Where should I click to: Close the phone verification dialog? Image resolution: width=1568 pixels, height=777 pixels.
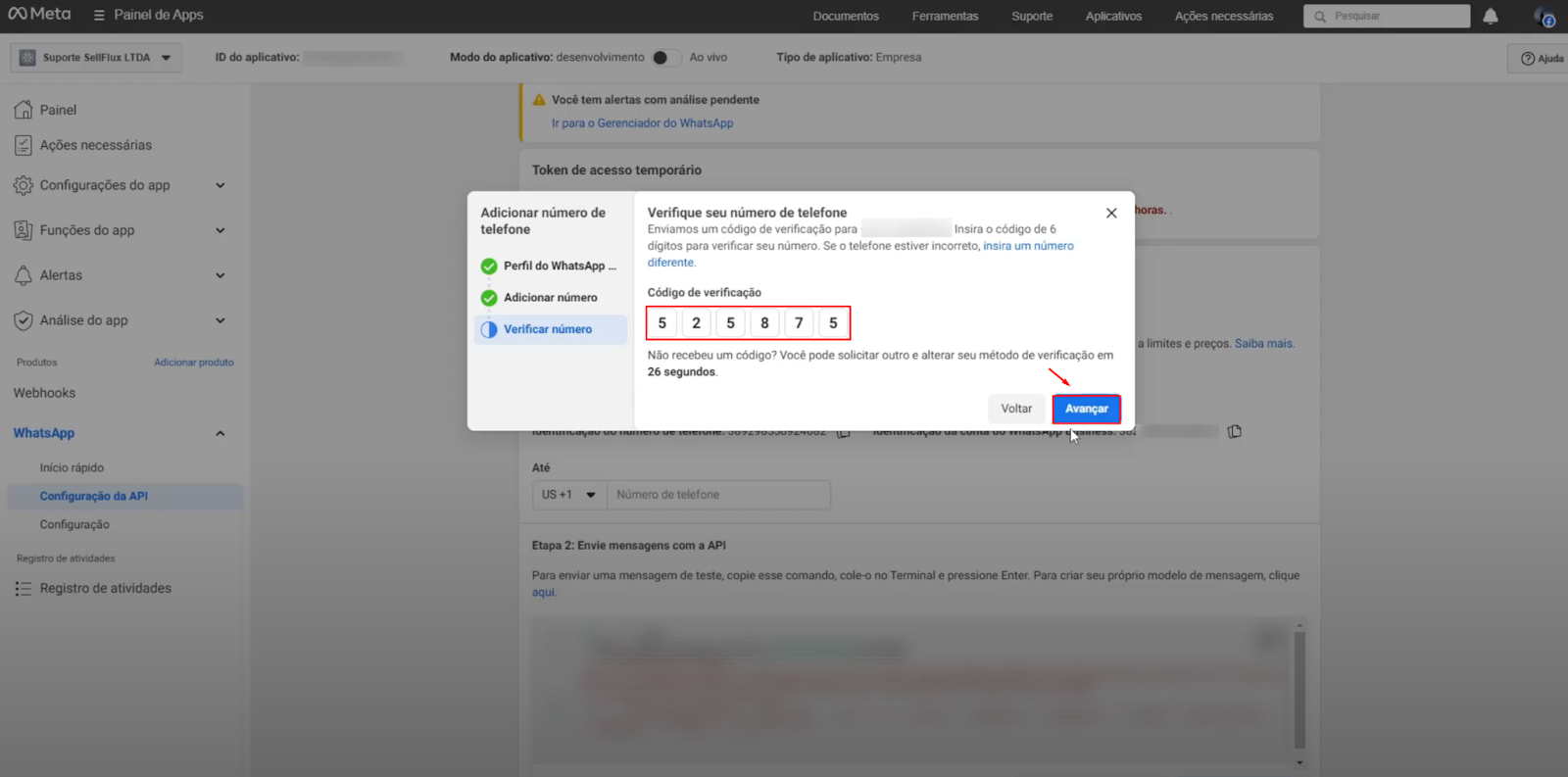(x=1111, y=213)
